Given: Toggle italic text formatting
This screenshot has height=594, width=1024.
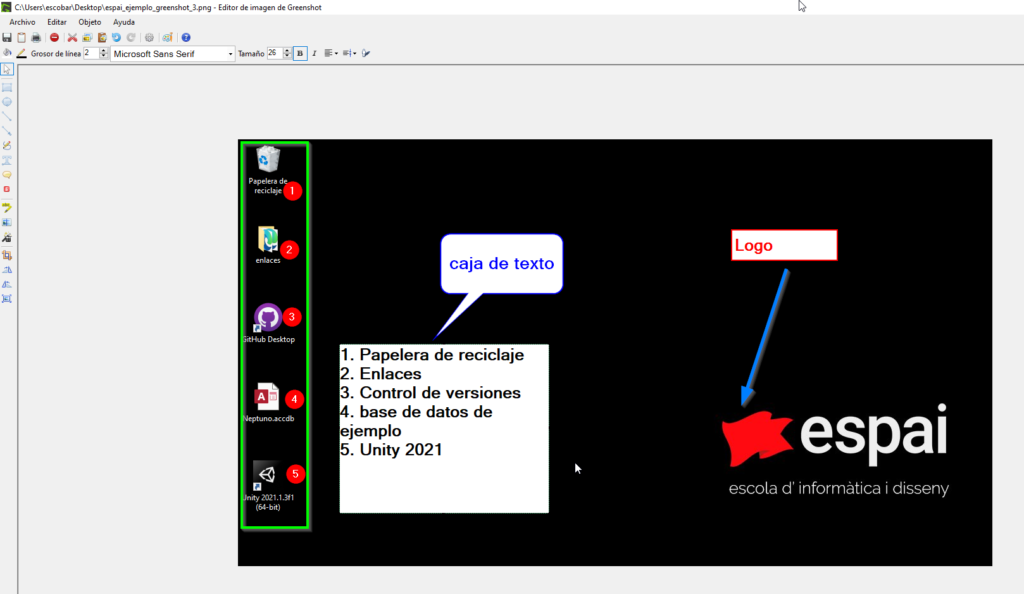Looking at the screenshot, I should (x=314, y=53).
